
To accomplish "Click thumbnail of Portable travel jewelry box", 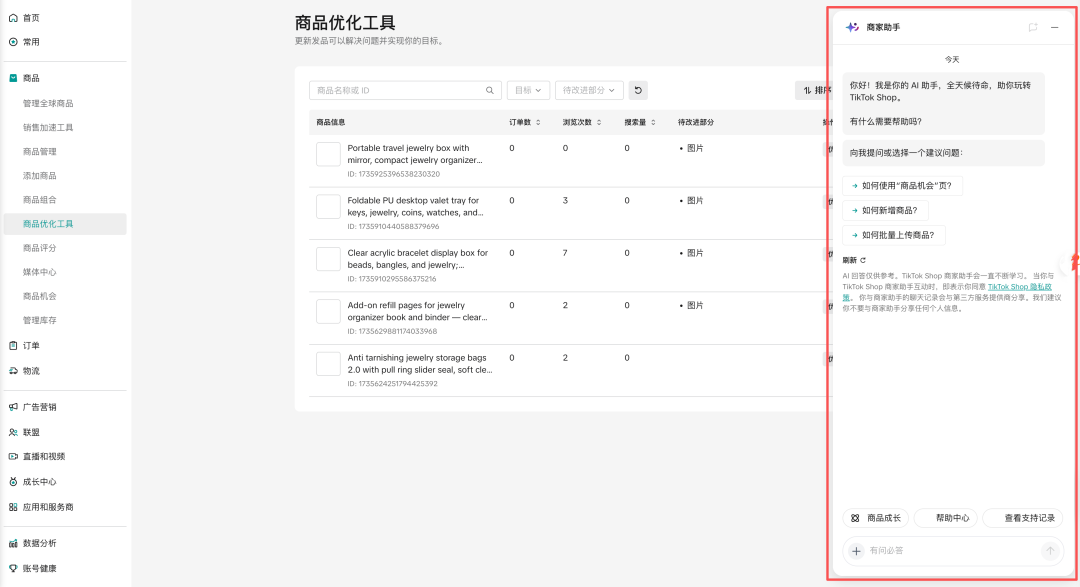I will point(329,154).
